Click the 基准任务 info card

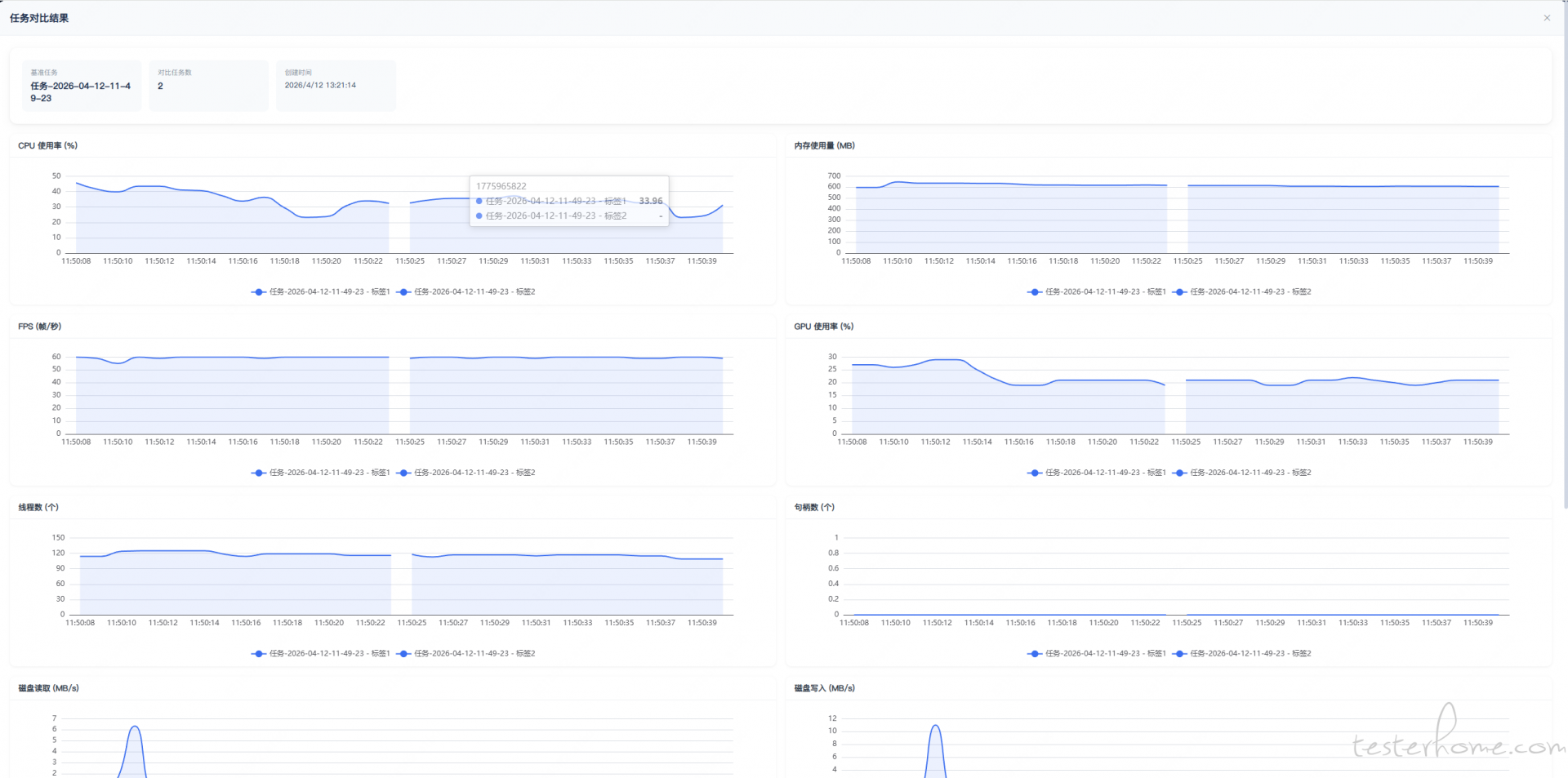point(81,85)
